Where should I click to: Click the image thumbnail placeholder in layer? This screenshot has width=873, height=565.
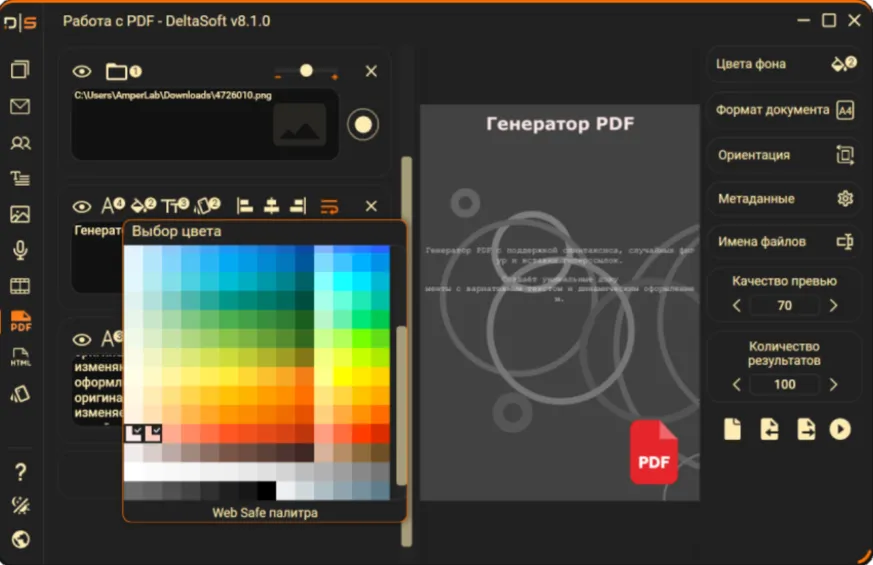point(300,125)
